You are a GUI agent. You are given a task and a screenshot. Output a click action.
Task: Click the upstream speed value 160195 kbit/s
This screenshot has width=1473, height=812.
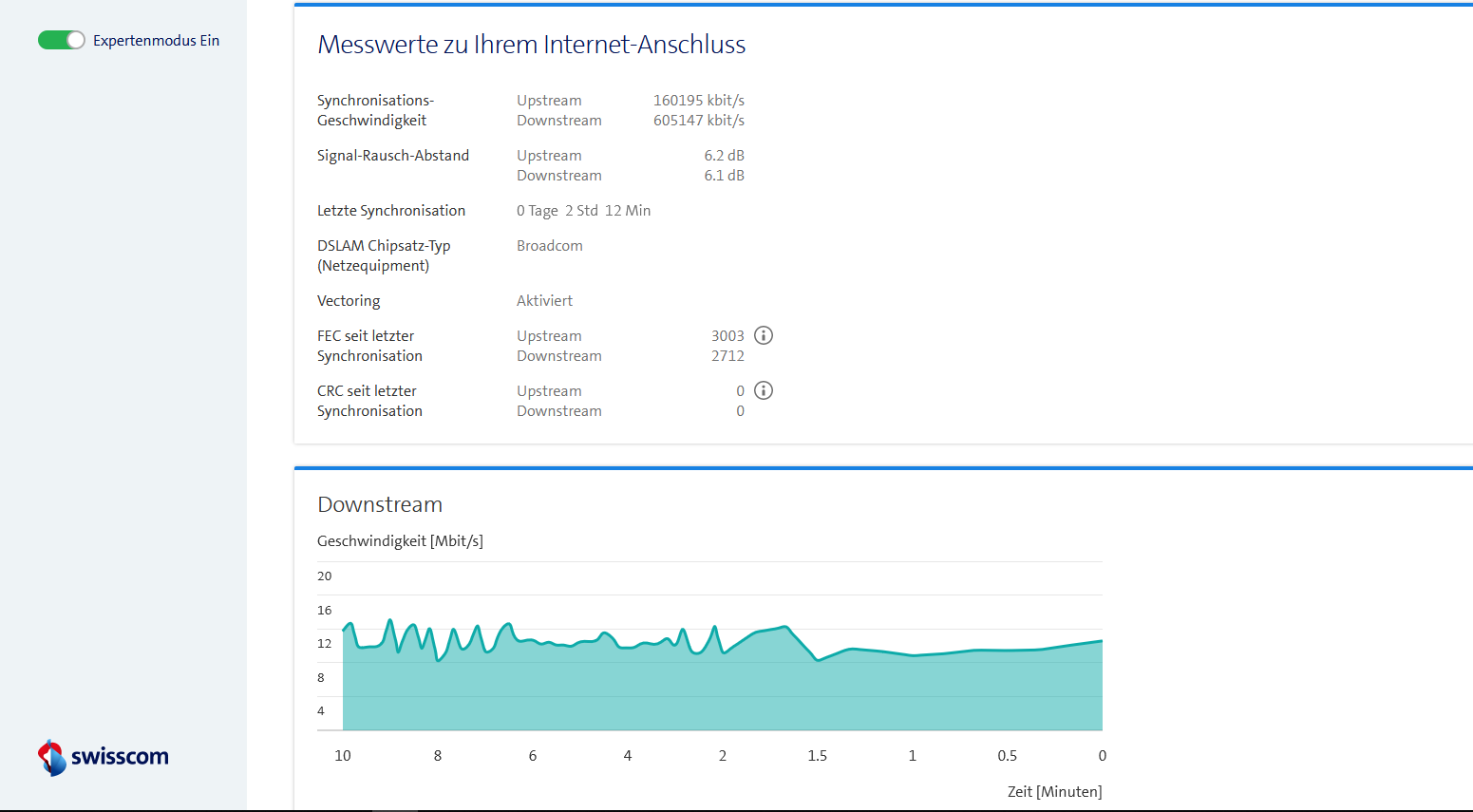click(x=699, y=101)
